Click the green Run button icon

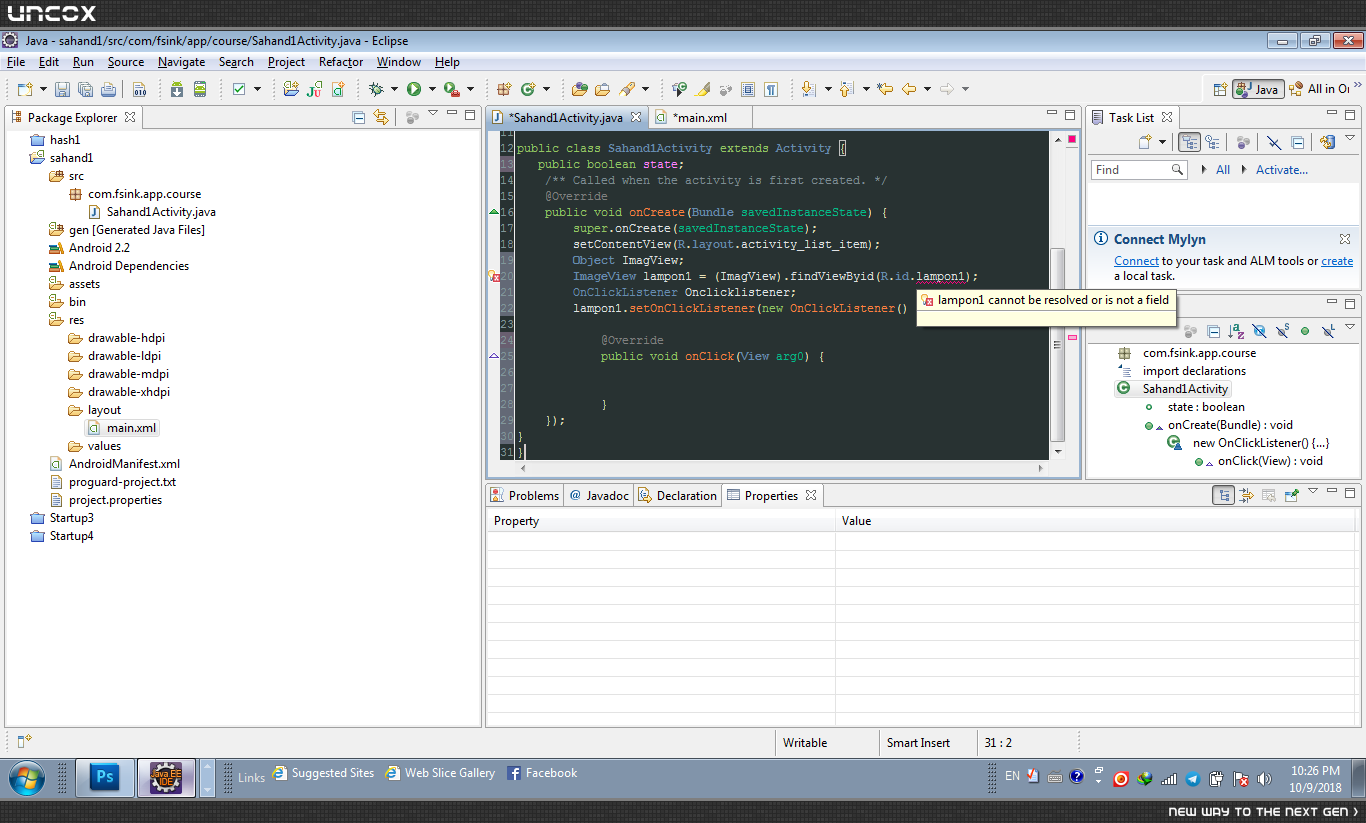point(413,89)
